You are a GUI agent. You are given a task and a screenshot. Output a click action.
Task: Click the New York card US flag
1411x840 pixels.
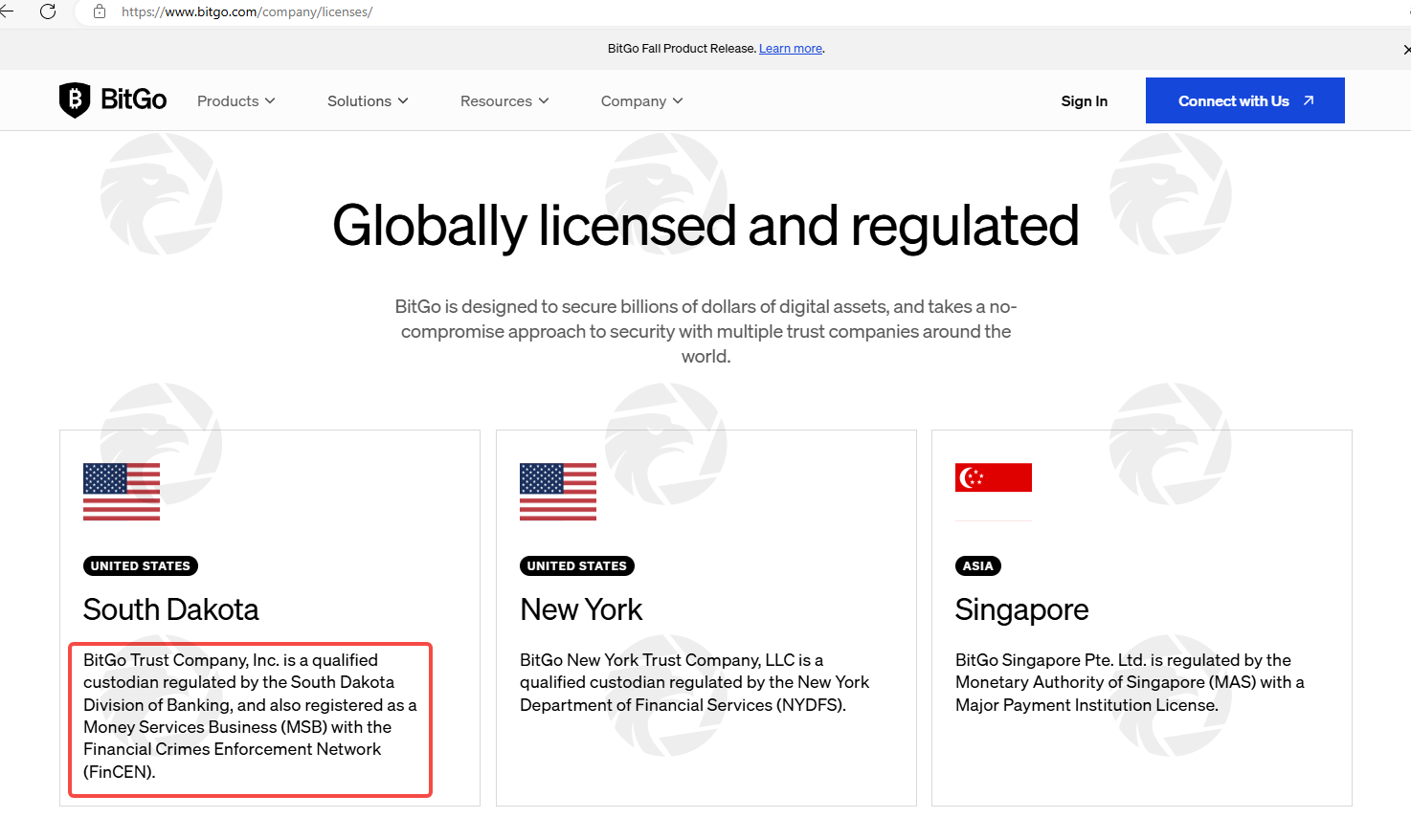coord(558,492)
